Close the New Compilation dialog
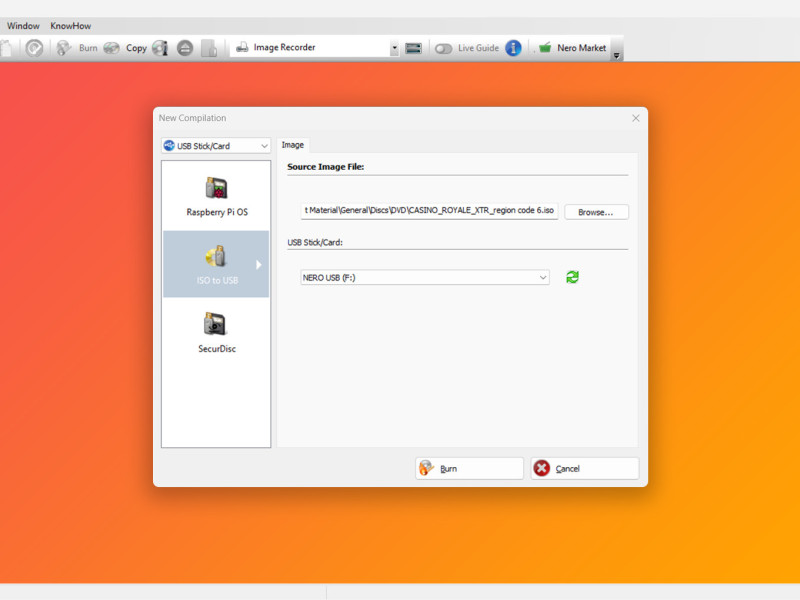 click(636, 118)
